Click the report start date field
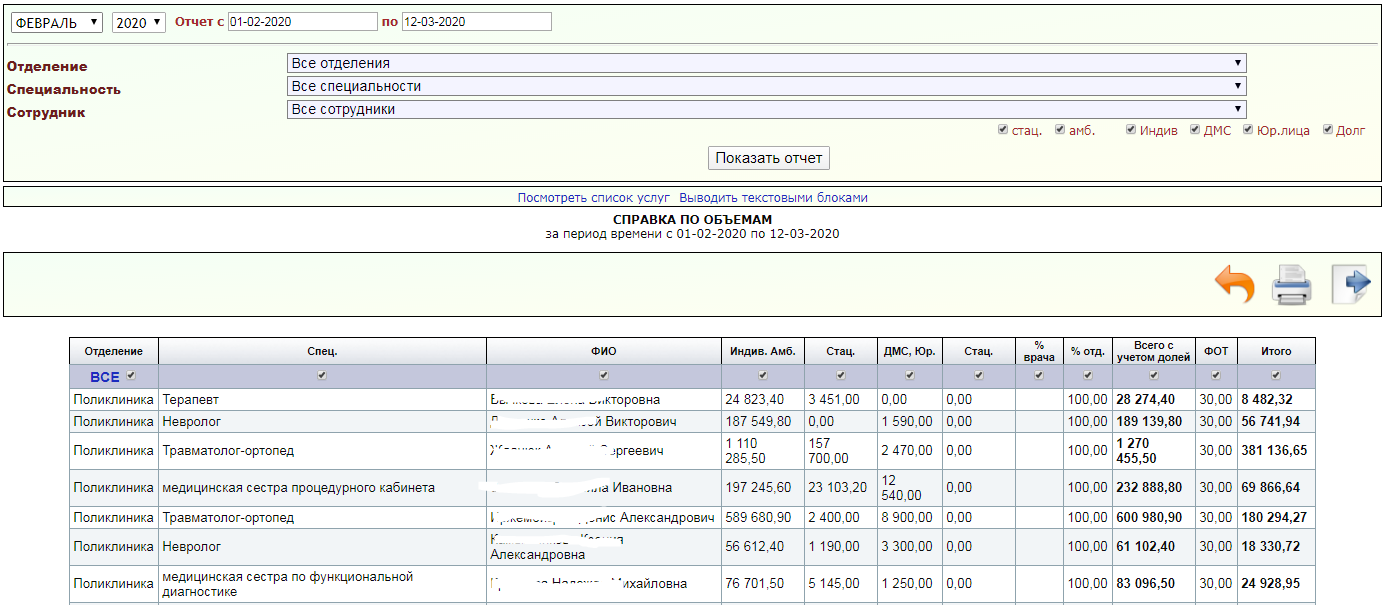 pyautogui.click(x=303, y=22)
